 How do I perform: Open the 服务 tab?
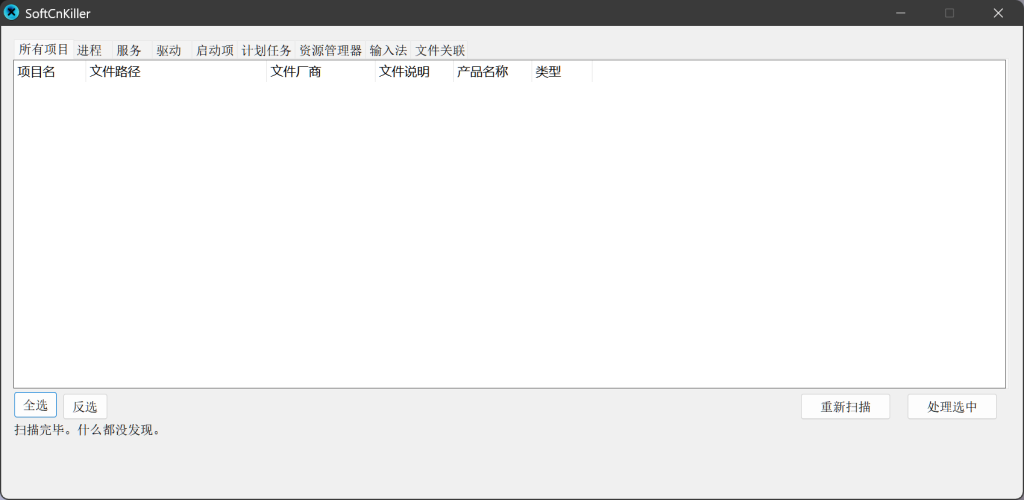click(x=132, y=50)
